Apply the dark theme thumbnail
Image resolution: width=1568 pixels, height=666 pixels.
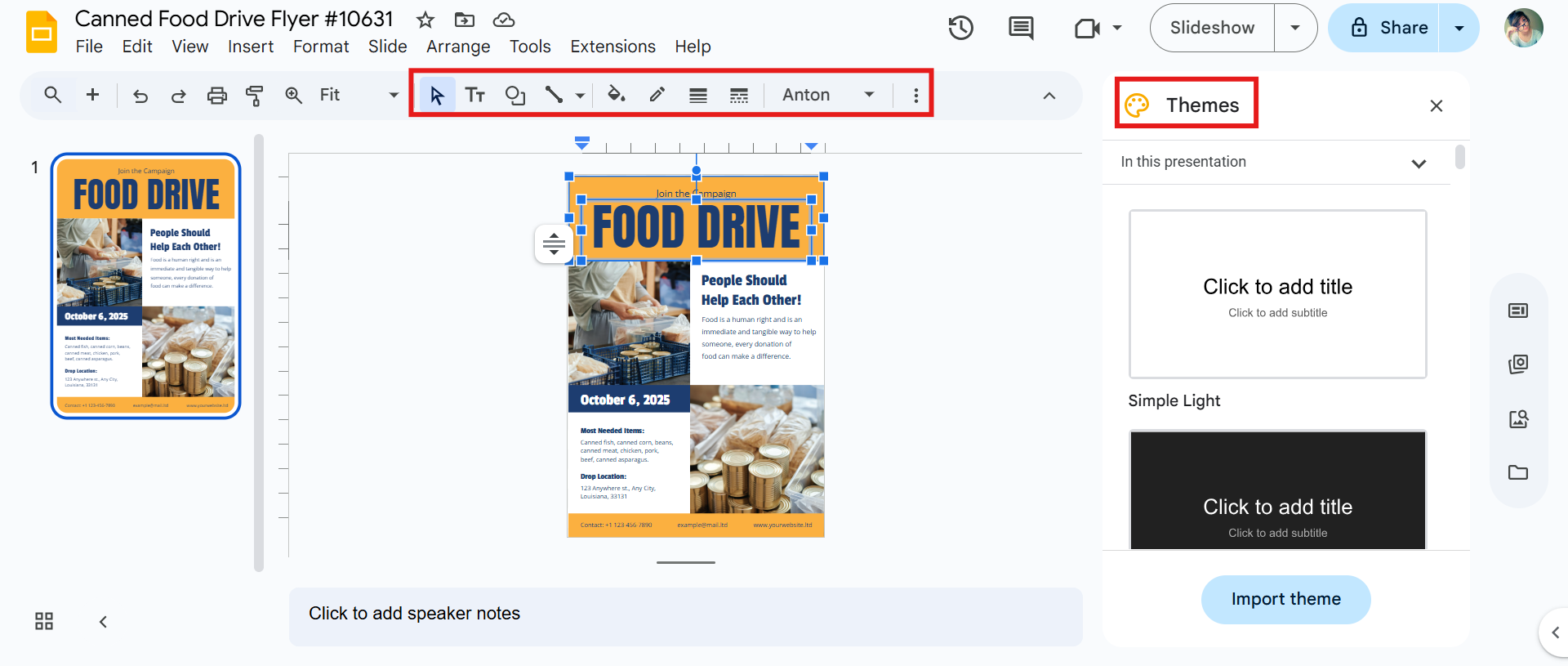click(1278, 489)
